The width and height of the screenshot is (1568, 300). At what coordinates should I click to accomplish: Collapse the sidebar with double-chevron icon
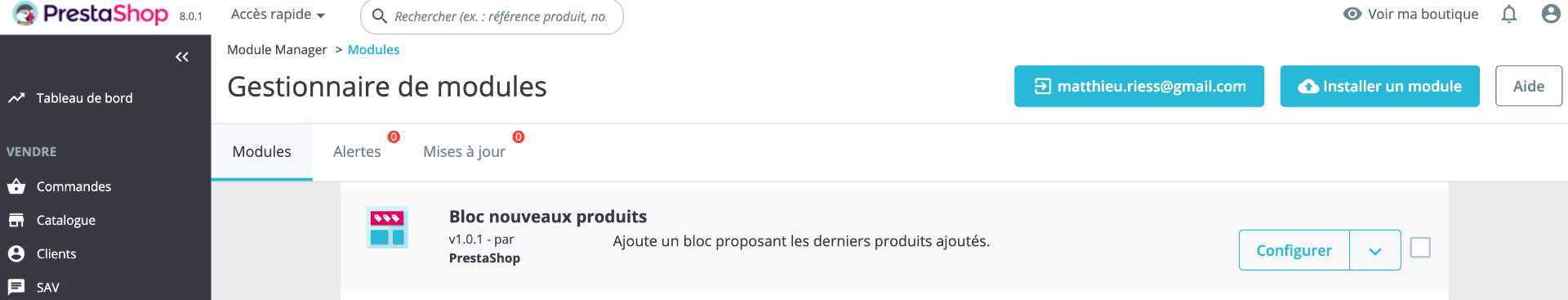pos(182,56)
